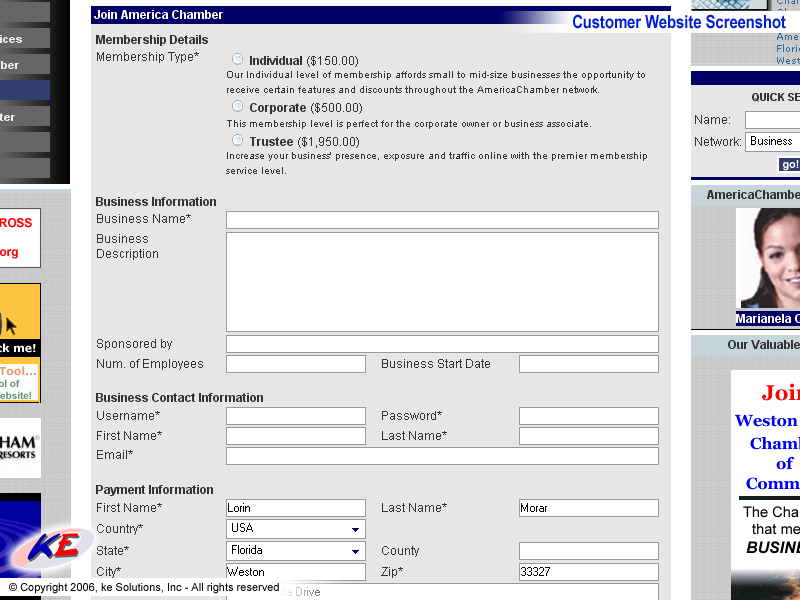
Task: Click the 'Join America Chamber' title bar text
Action: pos(158,15)
